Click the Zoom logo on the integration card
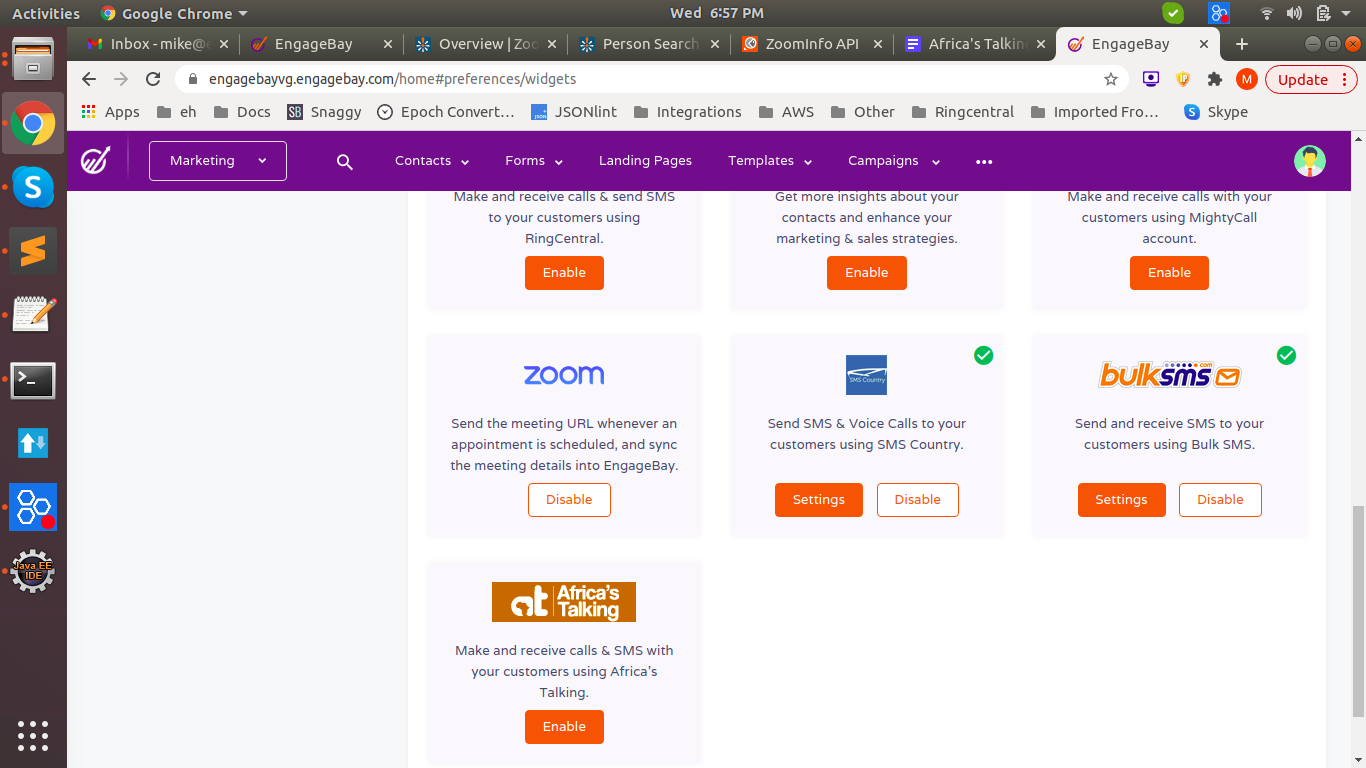 [564, 375]
